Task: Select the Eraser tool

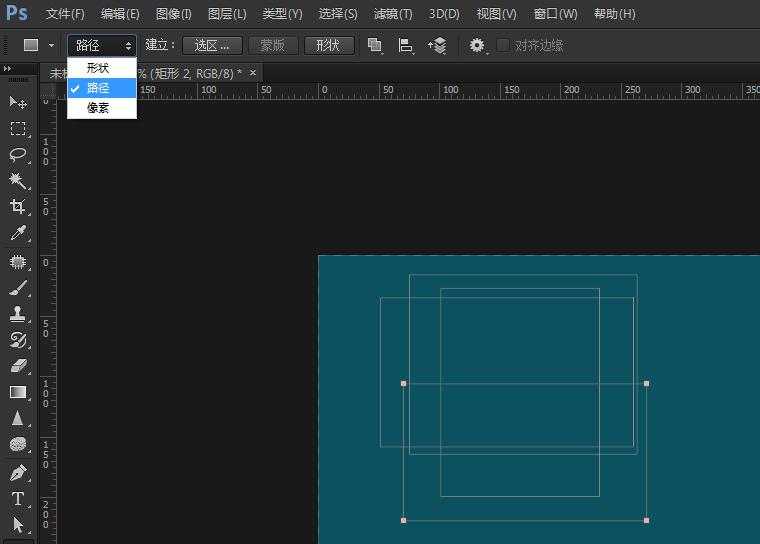Action: click(18, 366)
